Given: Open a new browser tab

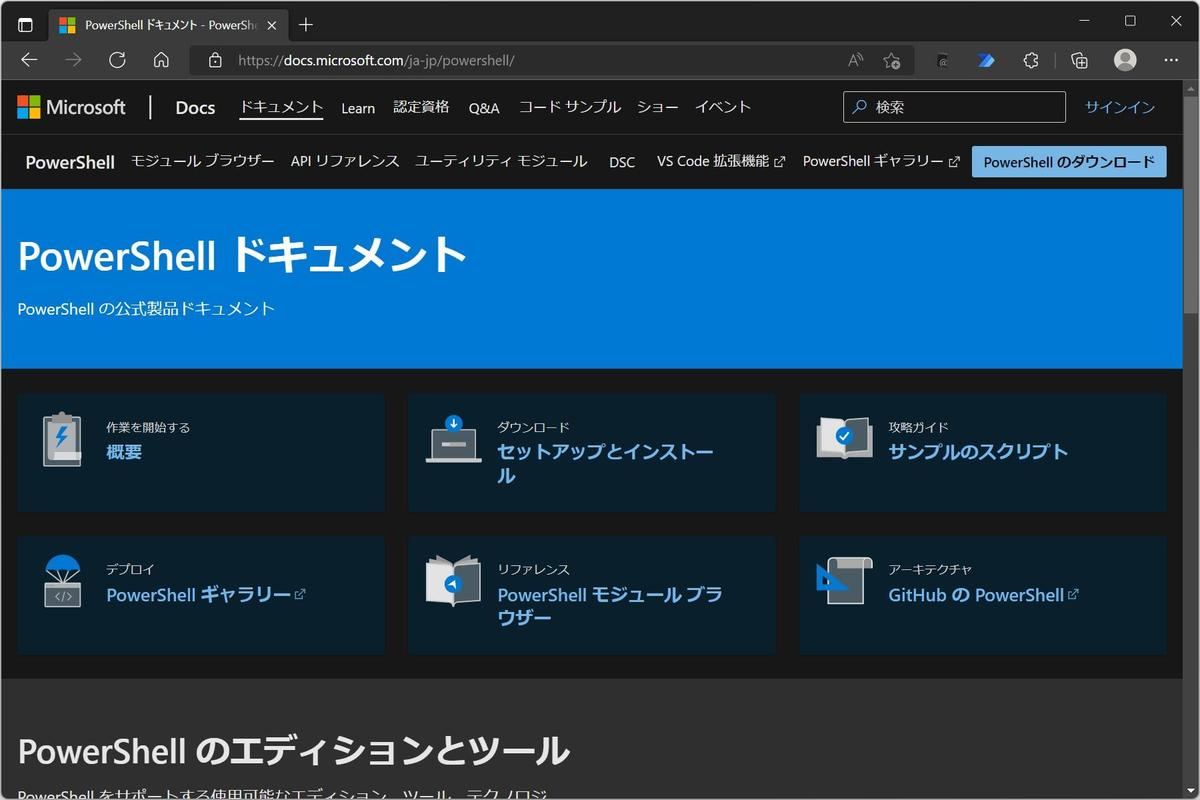Looking at the screenshot, I should click(306, 25).
